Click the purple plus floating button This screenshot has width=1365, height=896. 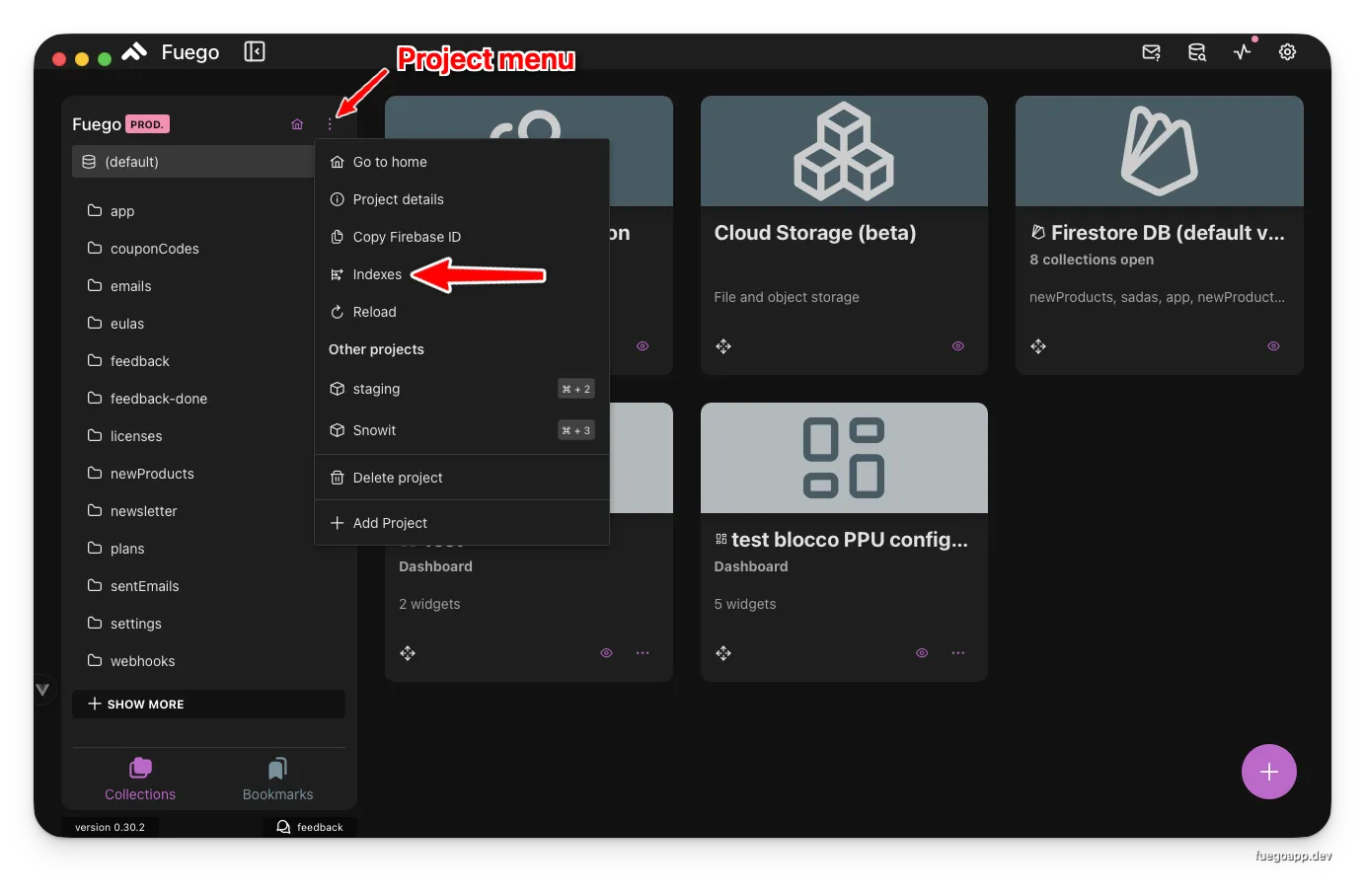pyautogui.click(x=1268, y=772)
